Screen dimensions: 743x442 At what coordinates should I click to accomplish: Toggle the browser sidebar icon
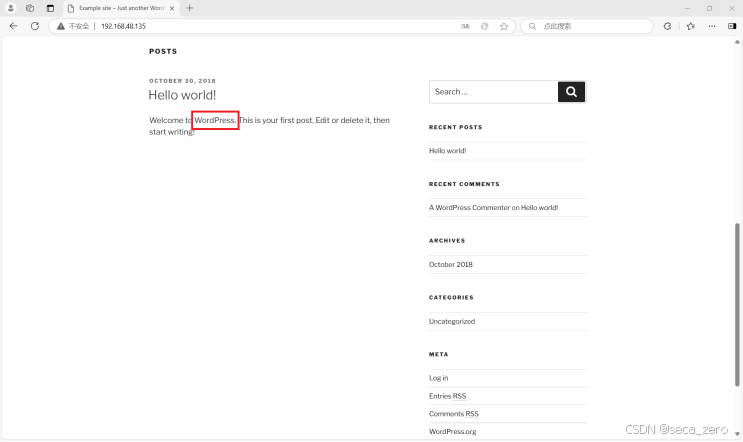pos(732,26)
